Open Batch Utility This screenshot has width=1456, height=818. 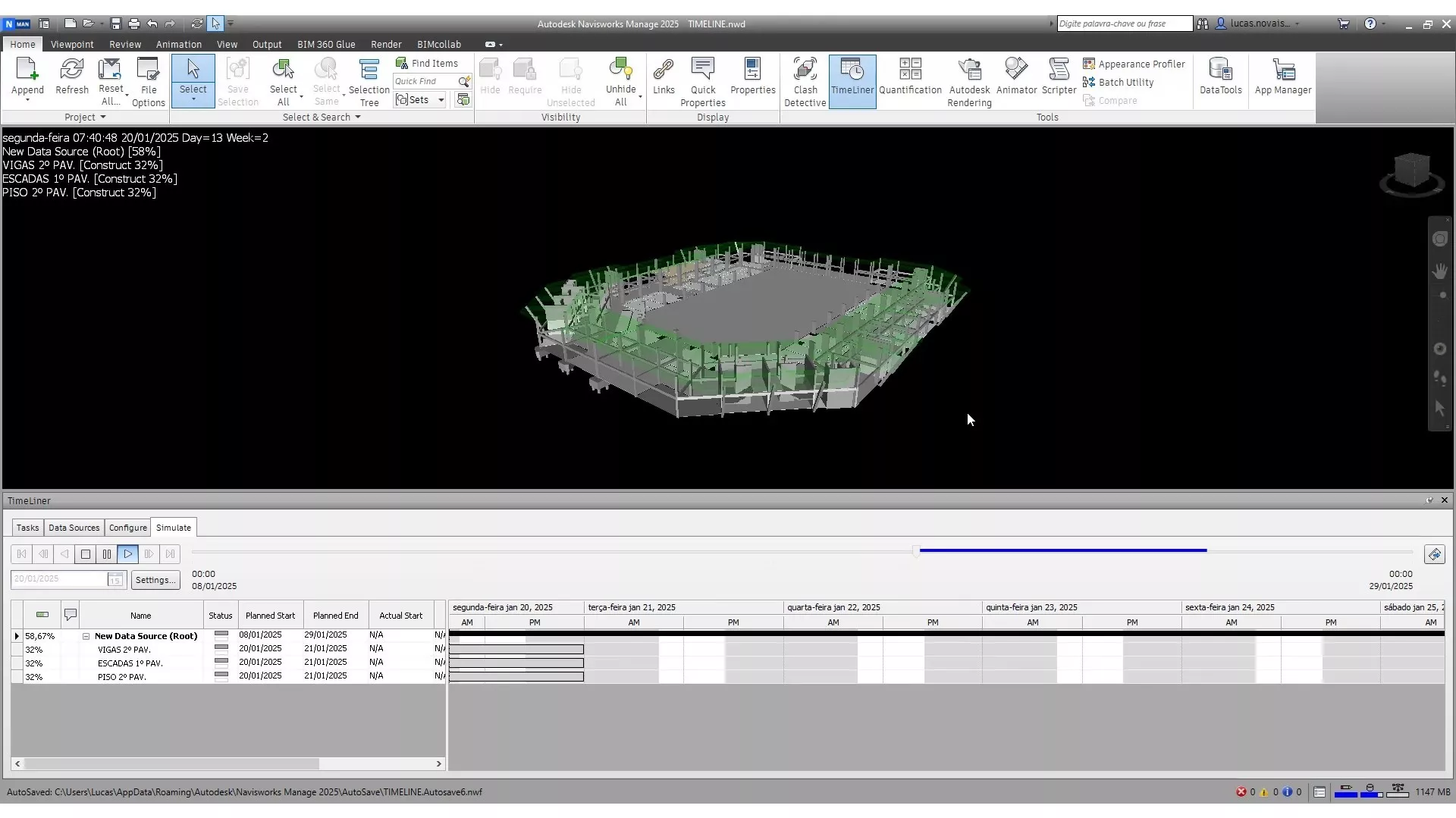point(1119,83)
